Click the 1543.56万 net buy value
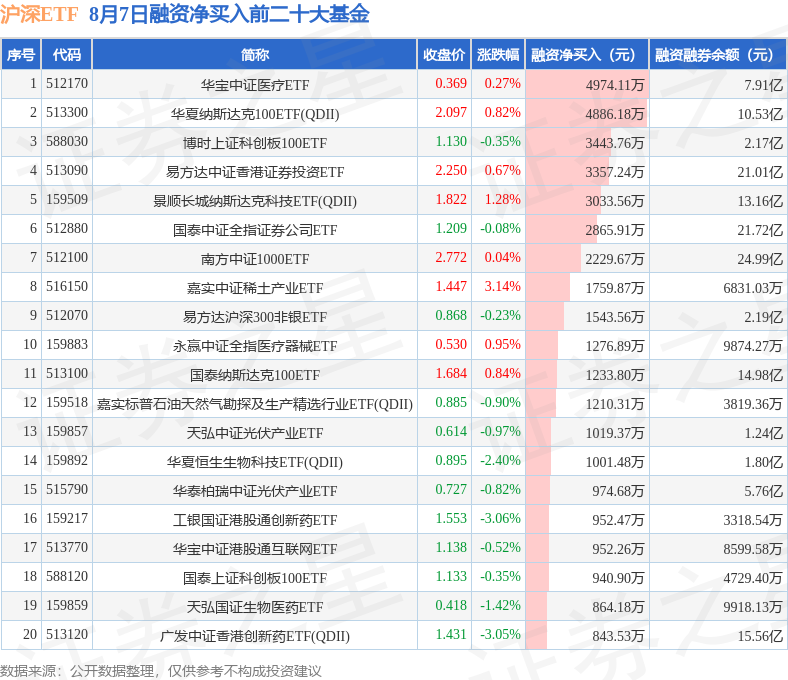 [615, 317]
